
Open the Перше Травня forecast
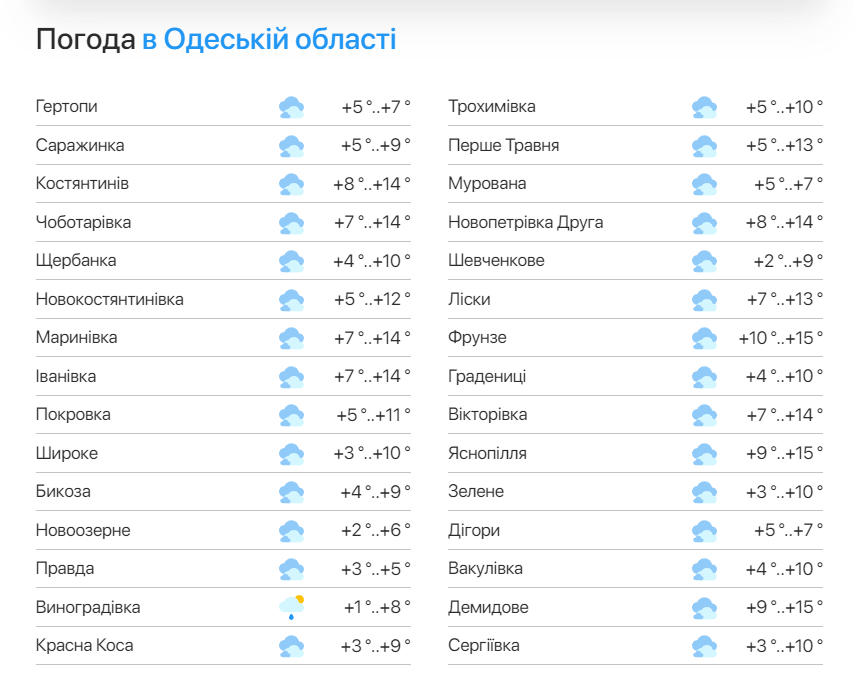504,145
